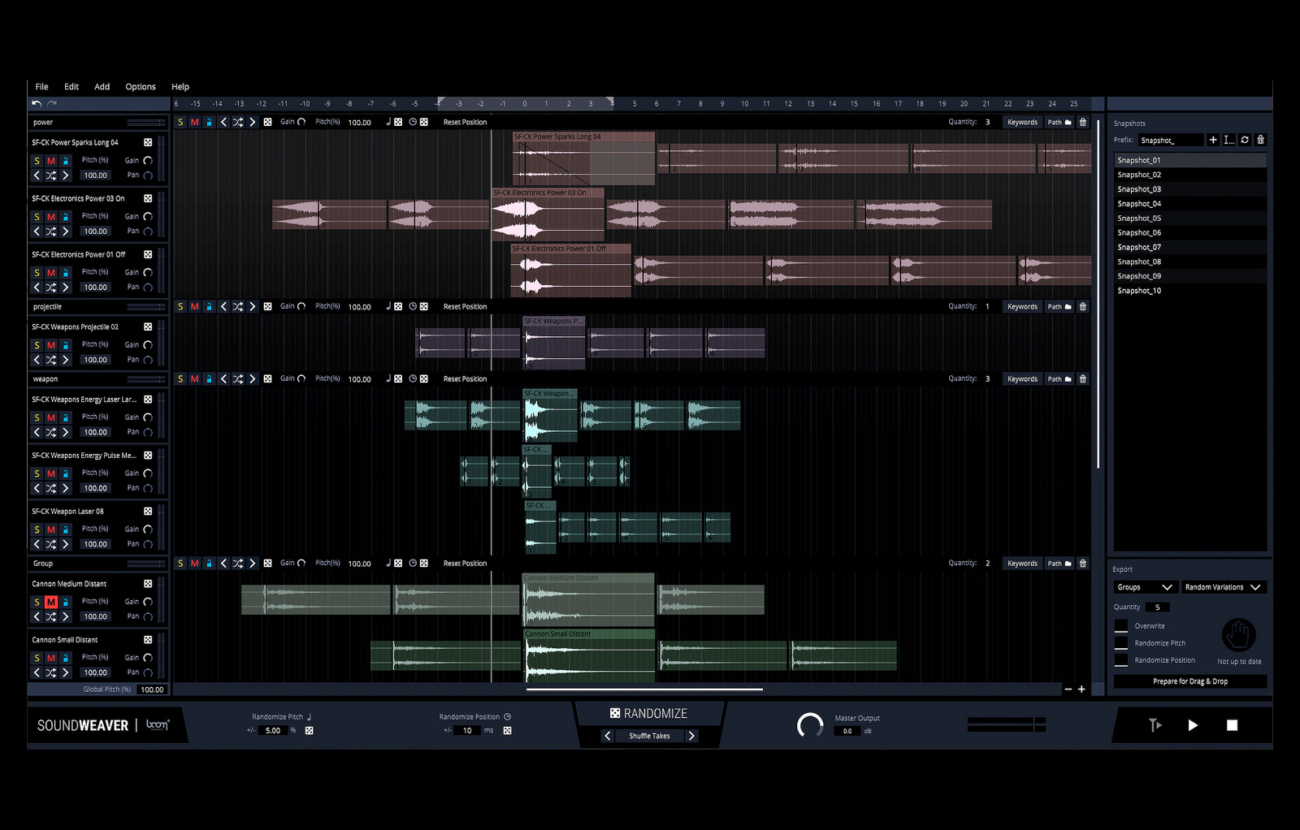Click the randomize gain dice icon on weapon group
The image size is (1300, 830).
(268, 378)
